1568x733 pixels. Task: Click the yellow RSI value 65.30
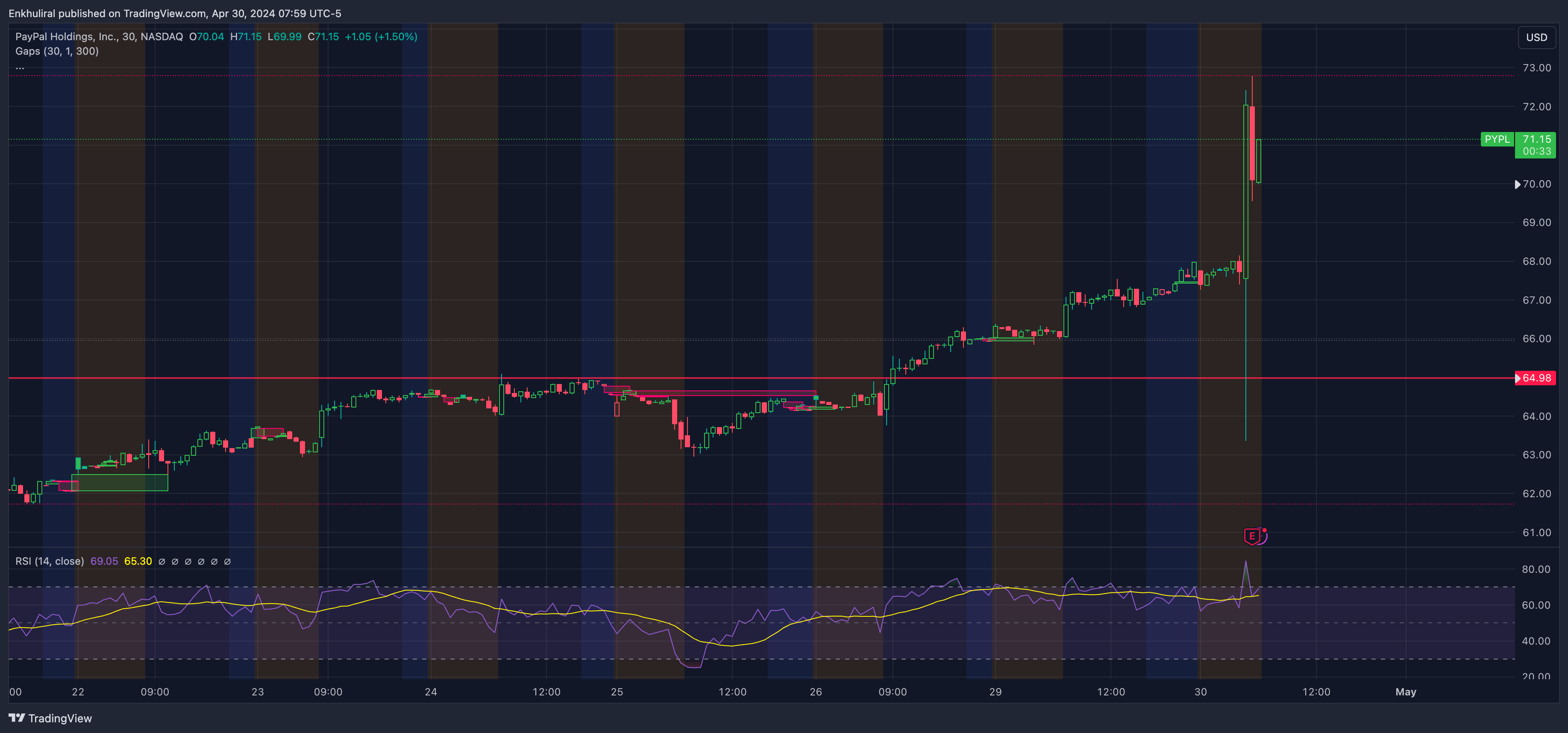pos(138,561)
